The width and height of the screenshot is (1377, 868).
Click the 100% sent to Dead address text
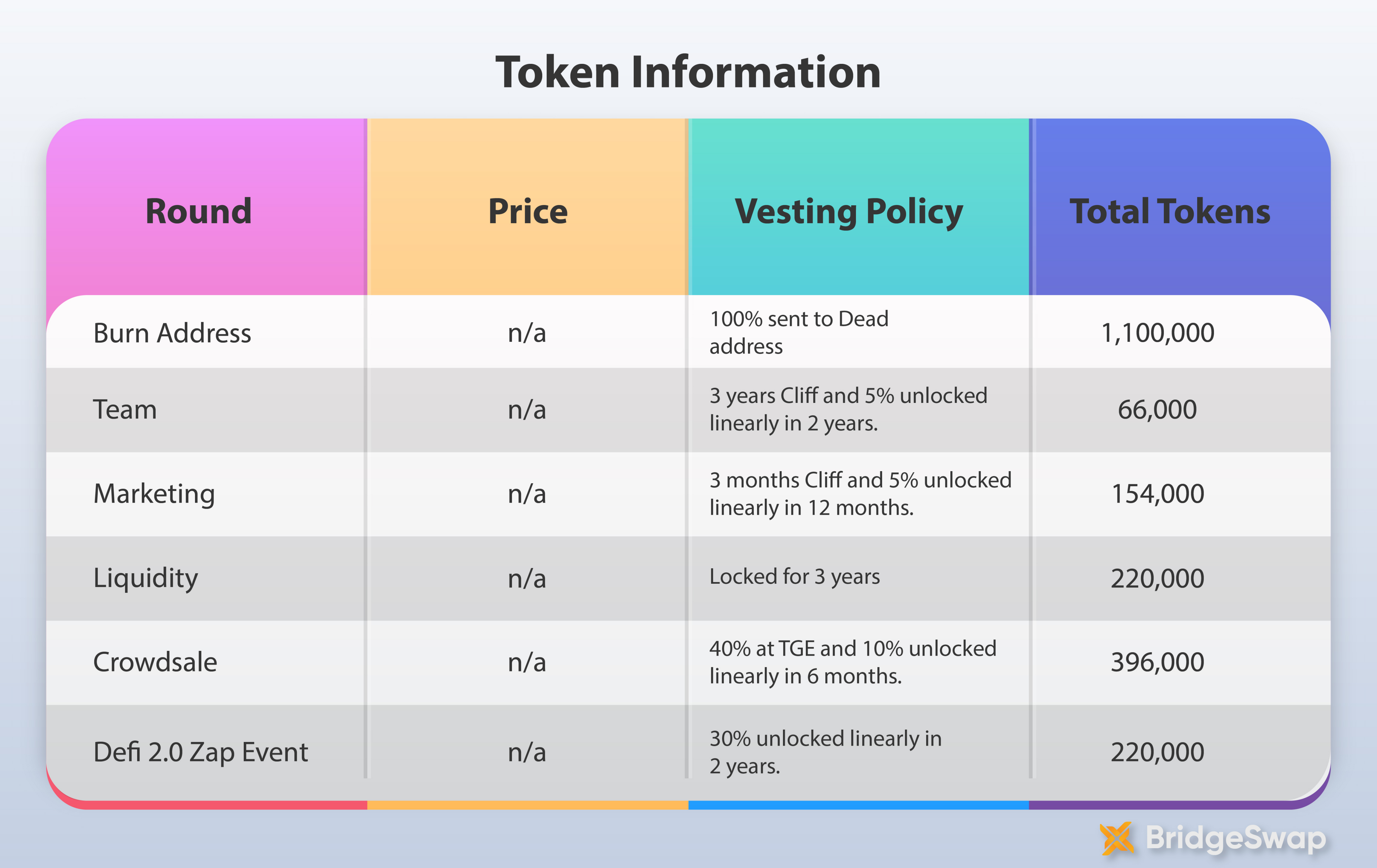(798, 333)
